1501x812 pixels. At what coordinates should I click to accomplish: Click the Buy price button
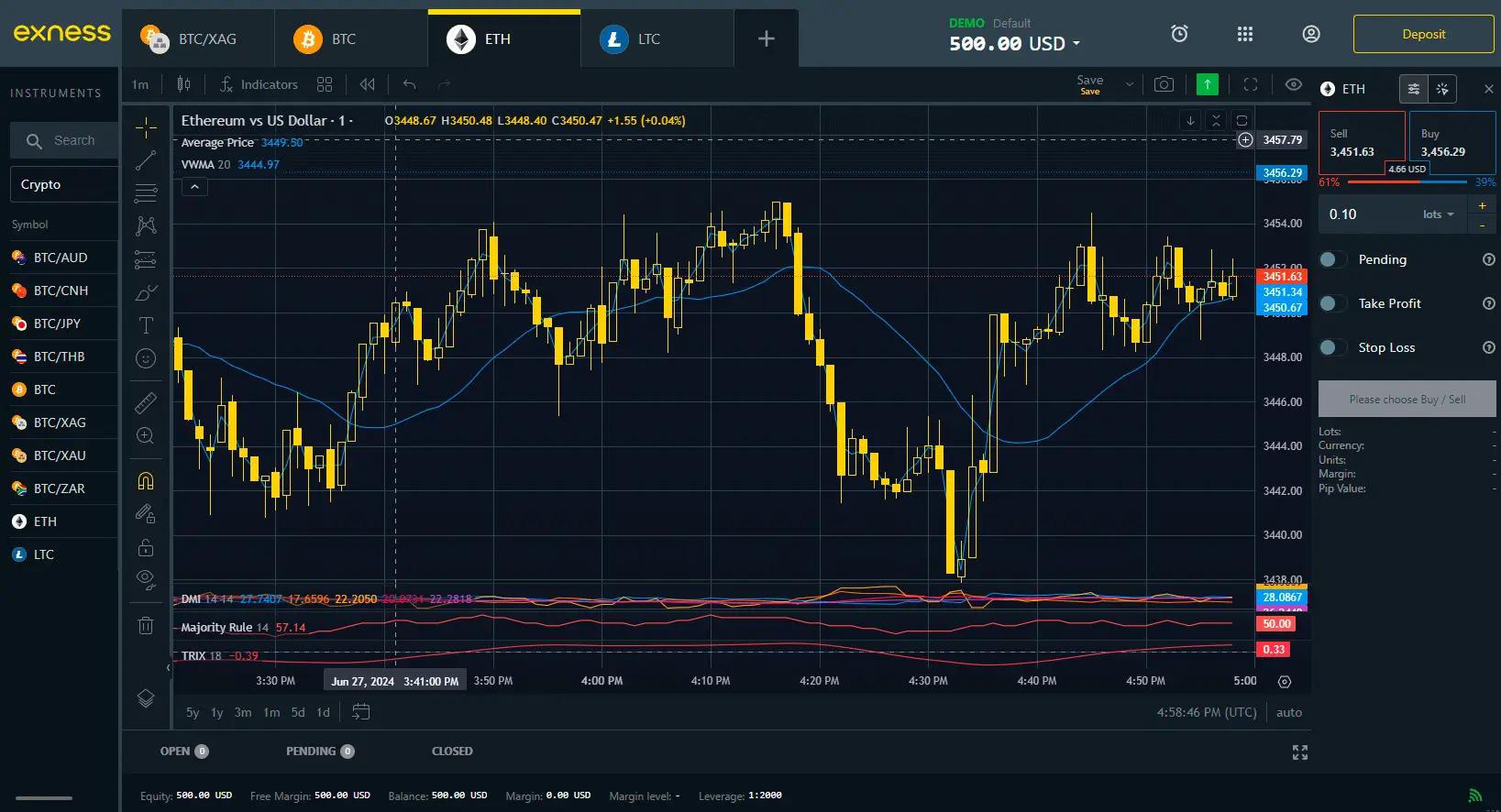click(1451, 143)
